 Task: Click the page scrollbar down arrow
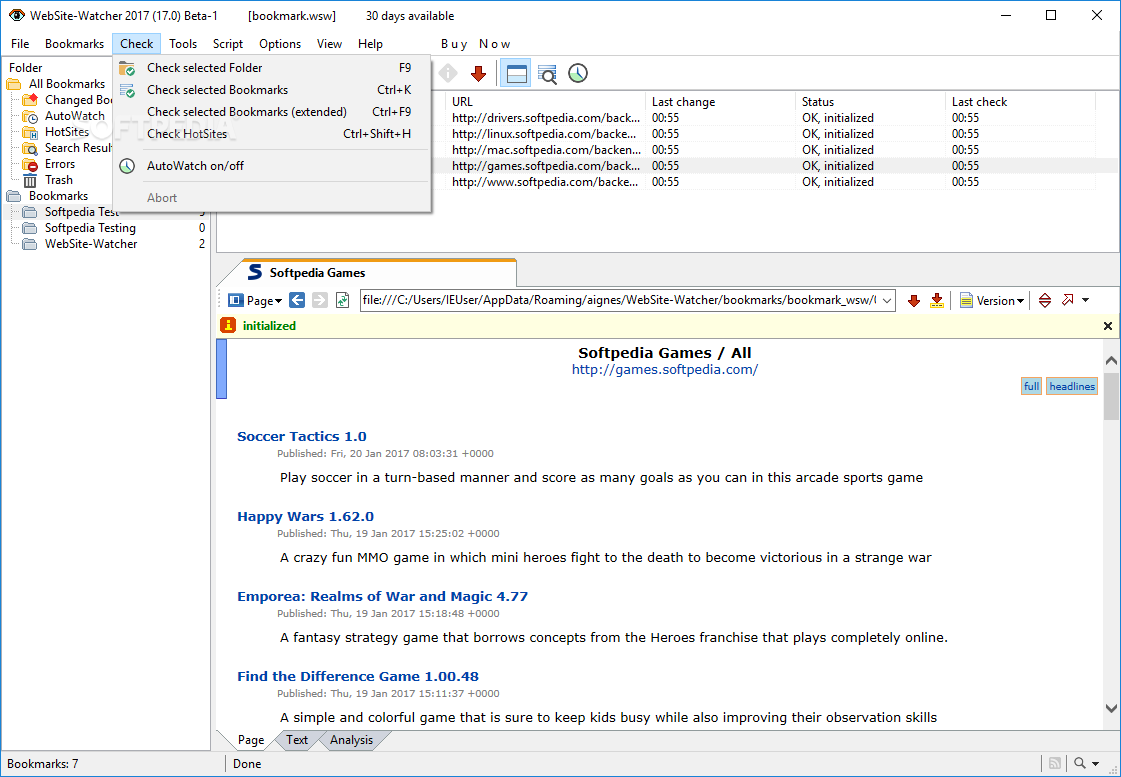[x=1111, y=708]
